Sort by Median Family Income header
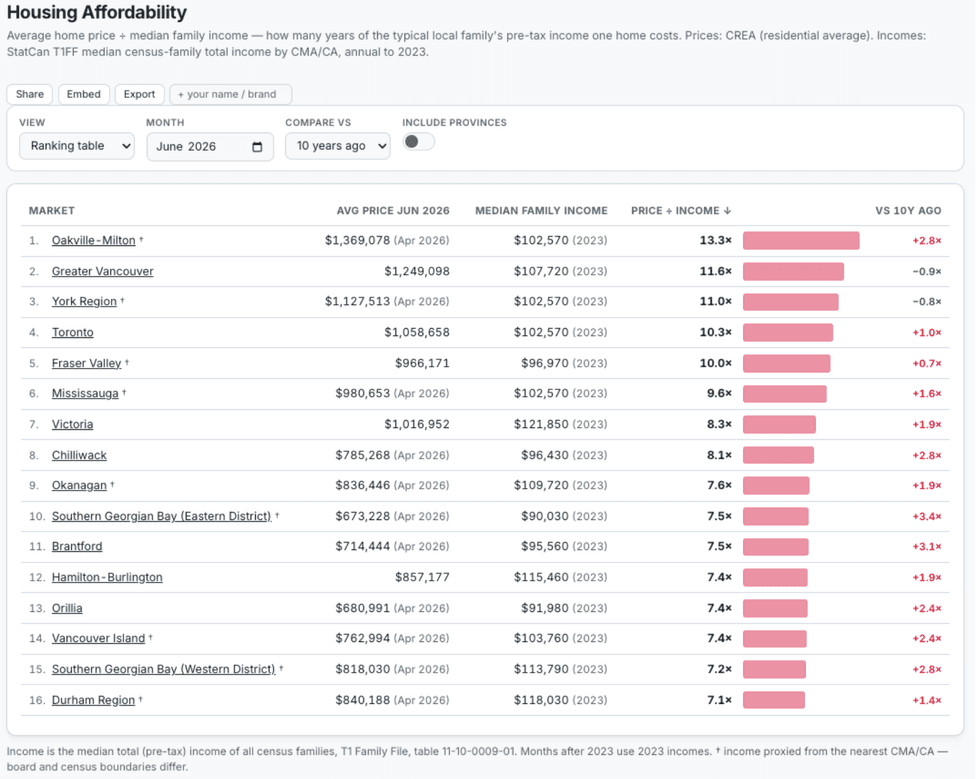 click(541, 211)
